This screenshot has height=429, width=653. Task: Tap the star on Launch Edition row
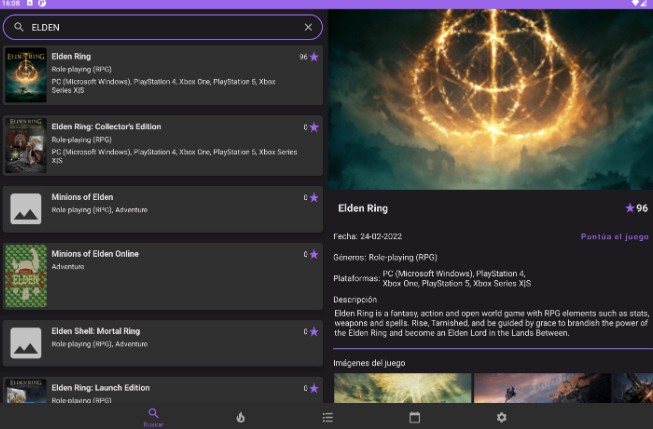pos(314,388)
